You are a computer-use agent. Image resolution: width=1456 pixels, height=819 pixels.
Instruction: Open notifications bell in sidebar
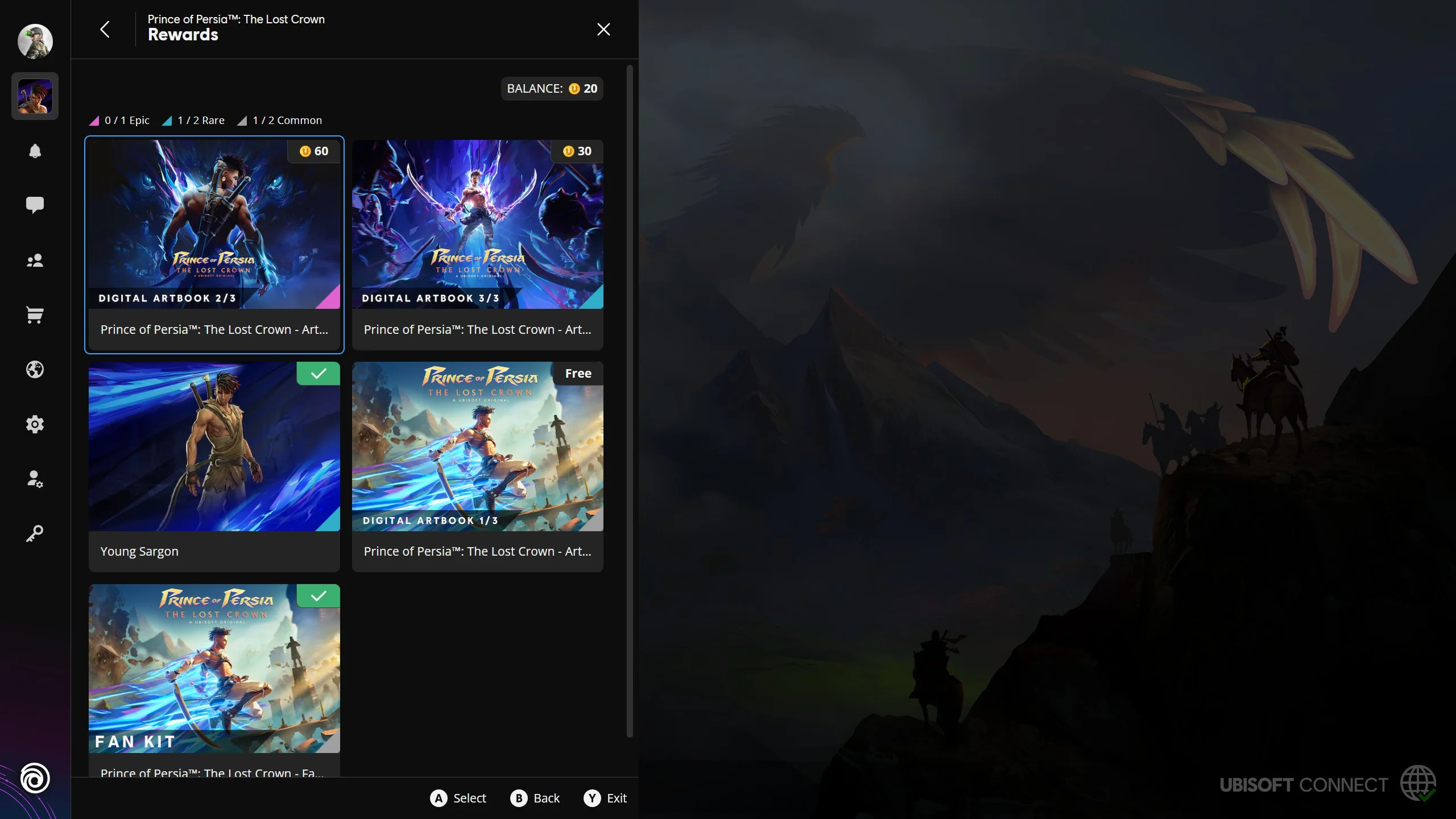coord(35,151)
